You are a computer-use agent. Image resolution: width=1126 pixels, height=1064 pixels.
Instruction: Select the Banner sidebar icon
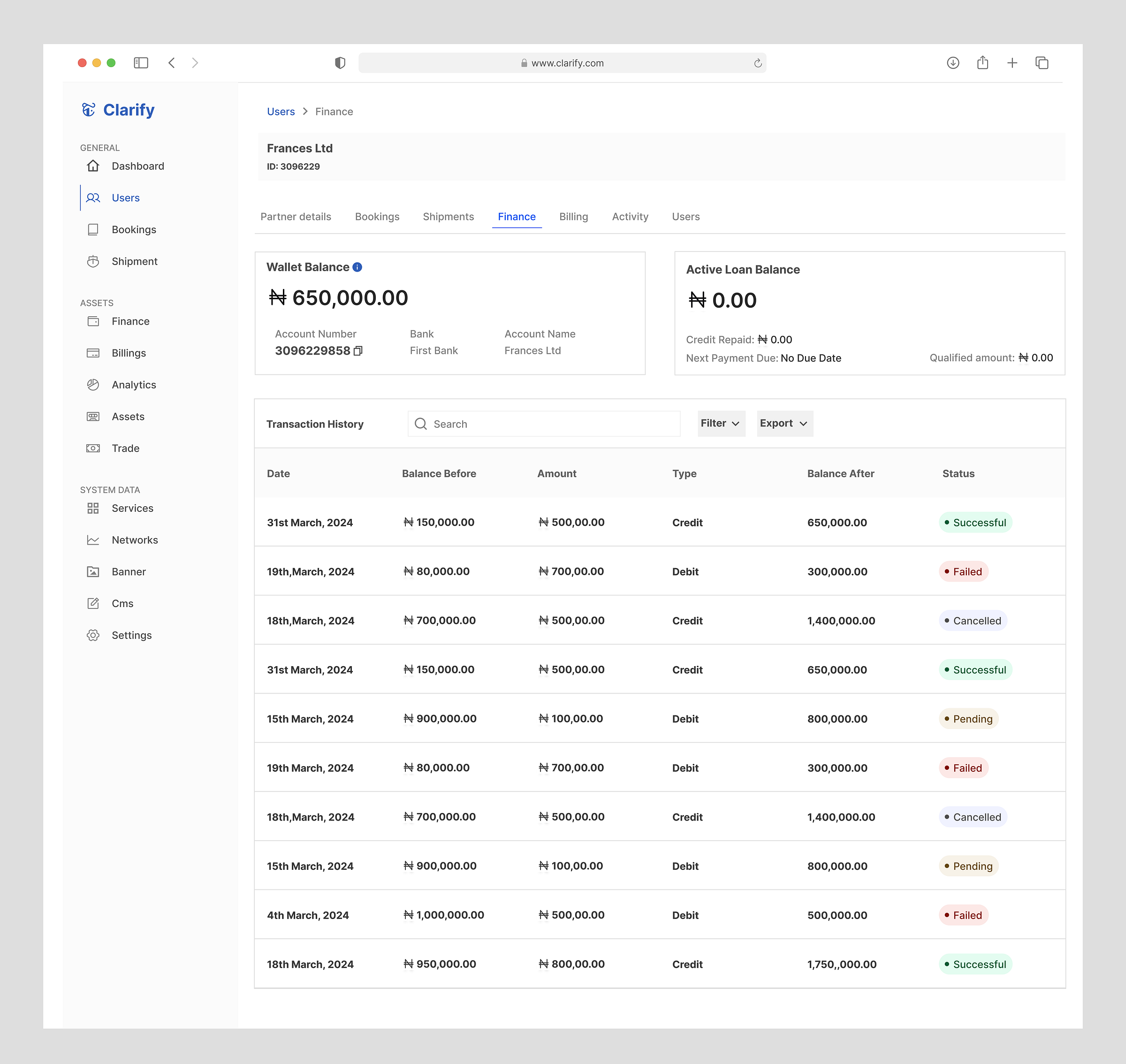[93, 572]
